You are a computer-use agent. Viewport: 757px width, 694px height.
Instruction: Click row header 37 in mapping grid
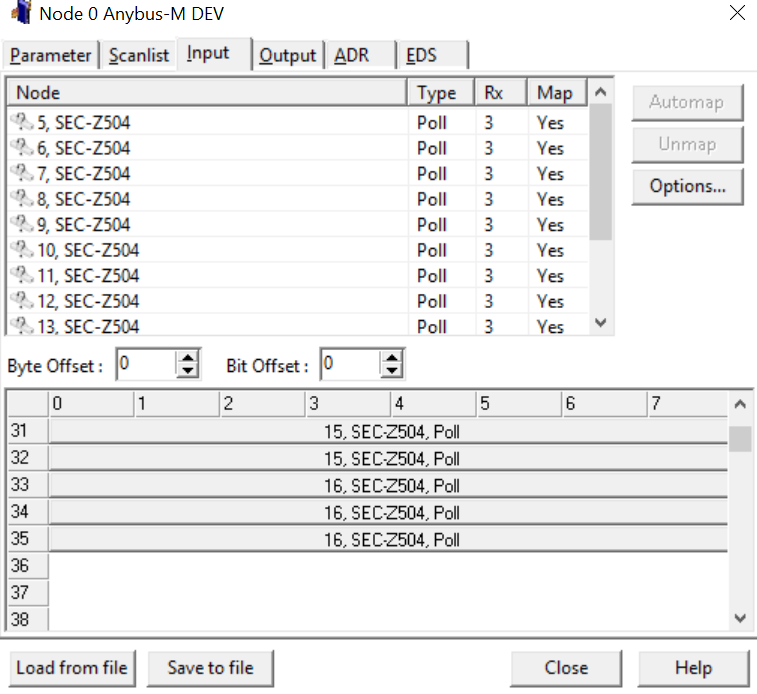28,592
